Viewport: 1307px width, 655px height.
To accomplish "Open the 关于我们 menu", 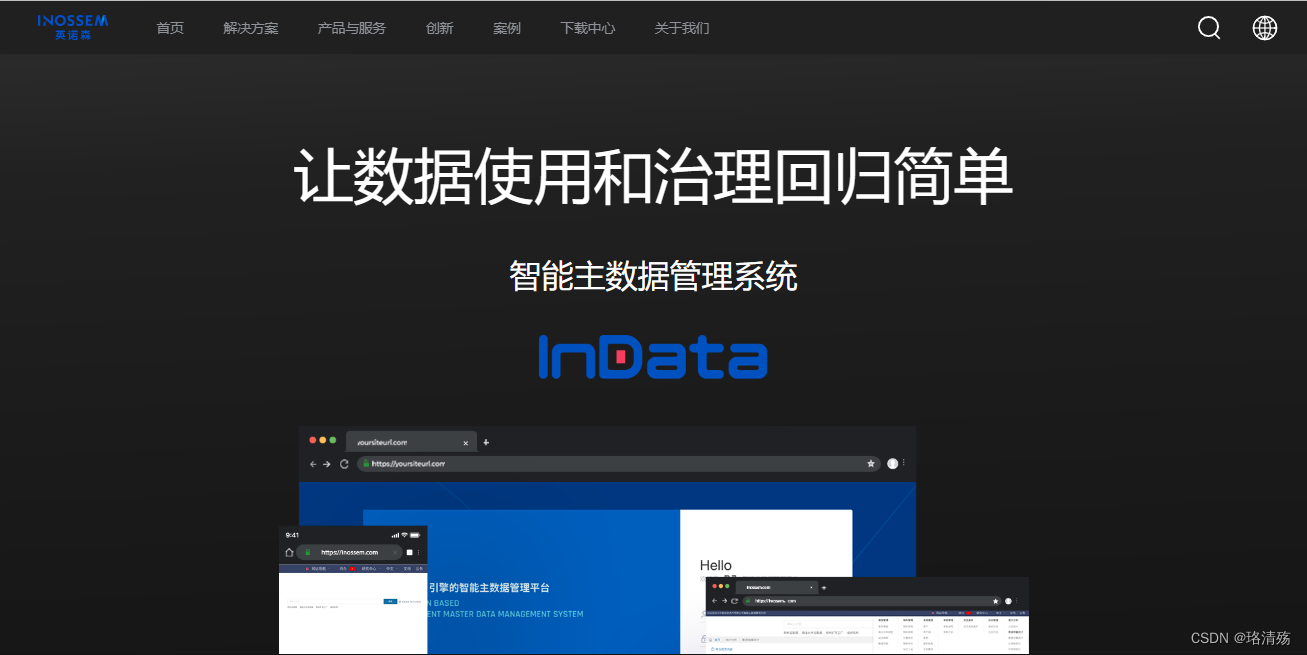I will tap(682, 28).
